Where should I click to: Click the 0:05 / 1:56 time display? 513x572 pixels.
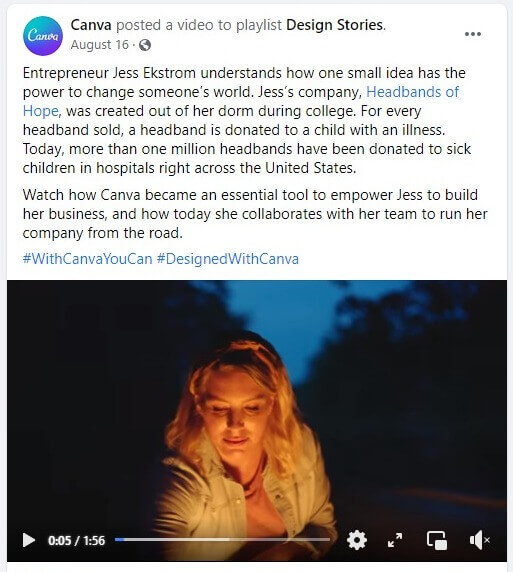click(x=77, y=541)
